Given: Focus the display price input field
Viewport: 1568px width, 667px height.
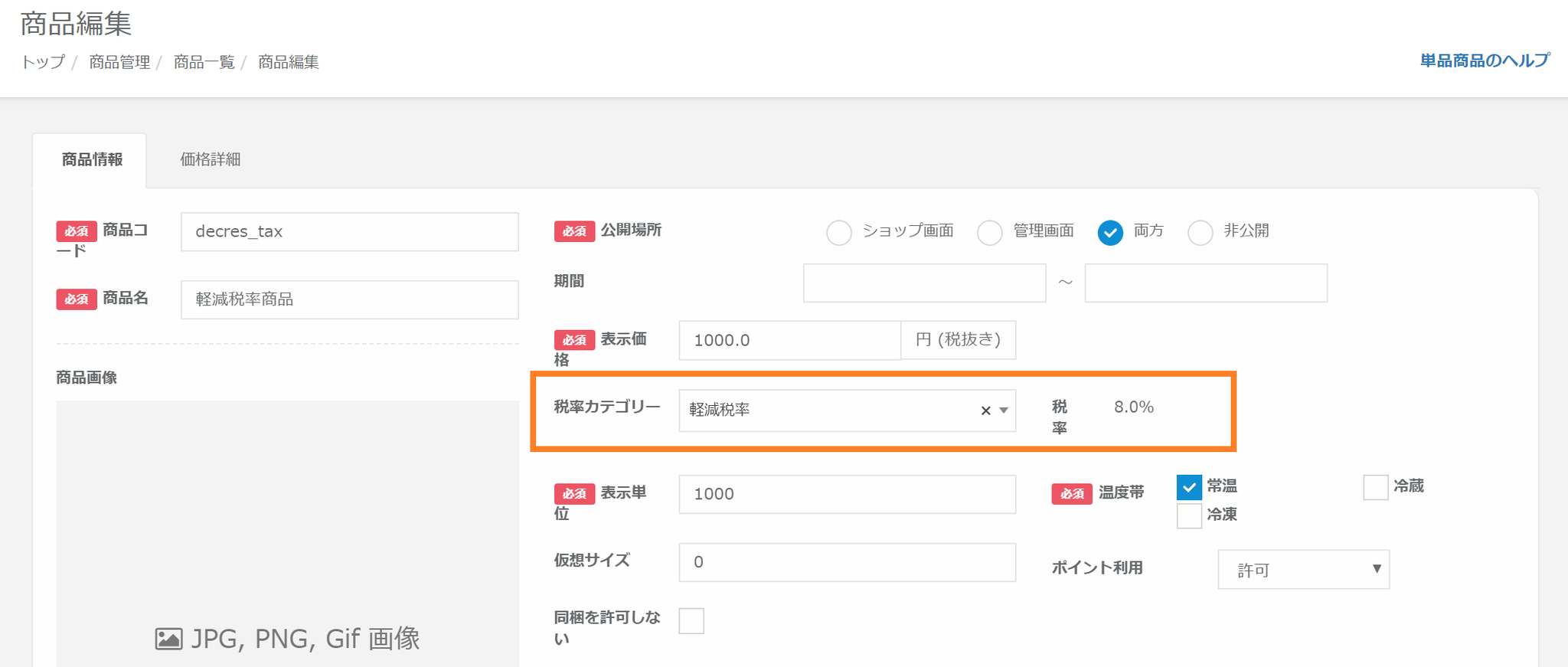Looking at the screenshot, I should pyautogui.click(x=789, y=340).
